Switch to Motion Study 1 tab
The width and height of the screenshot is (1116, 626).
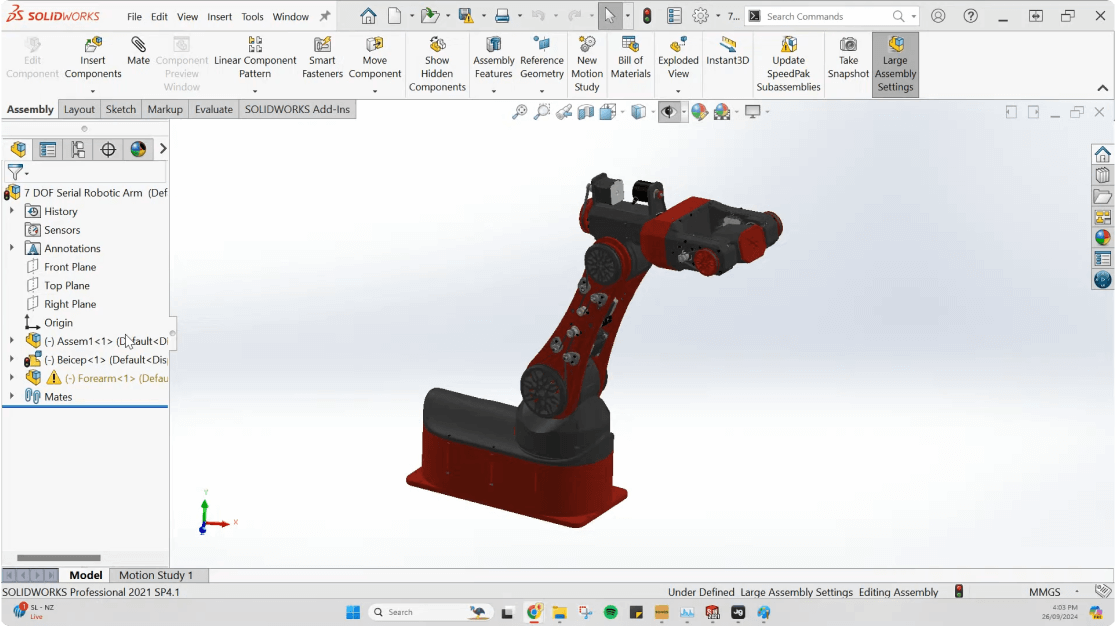point(156,575)
